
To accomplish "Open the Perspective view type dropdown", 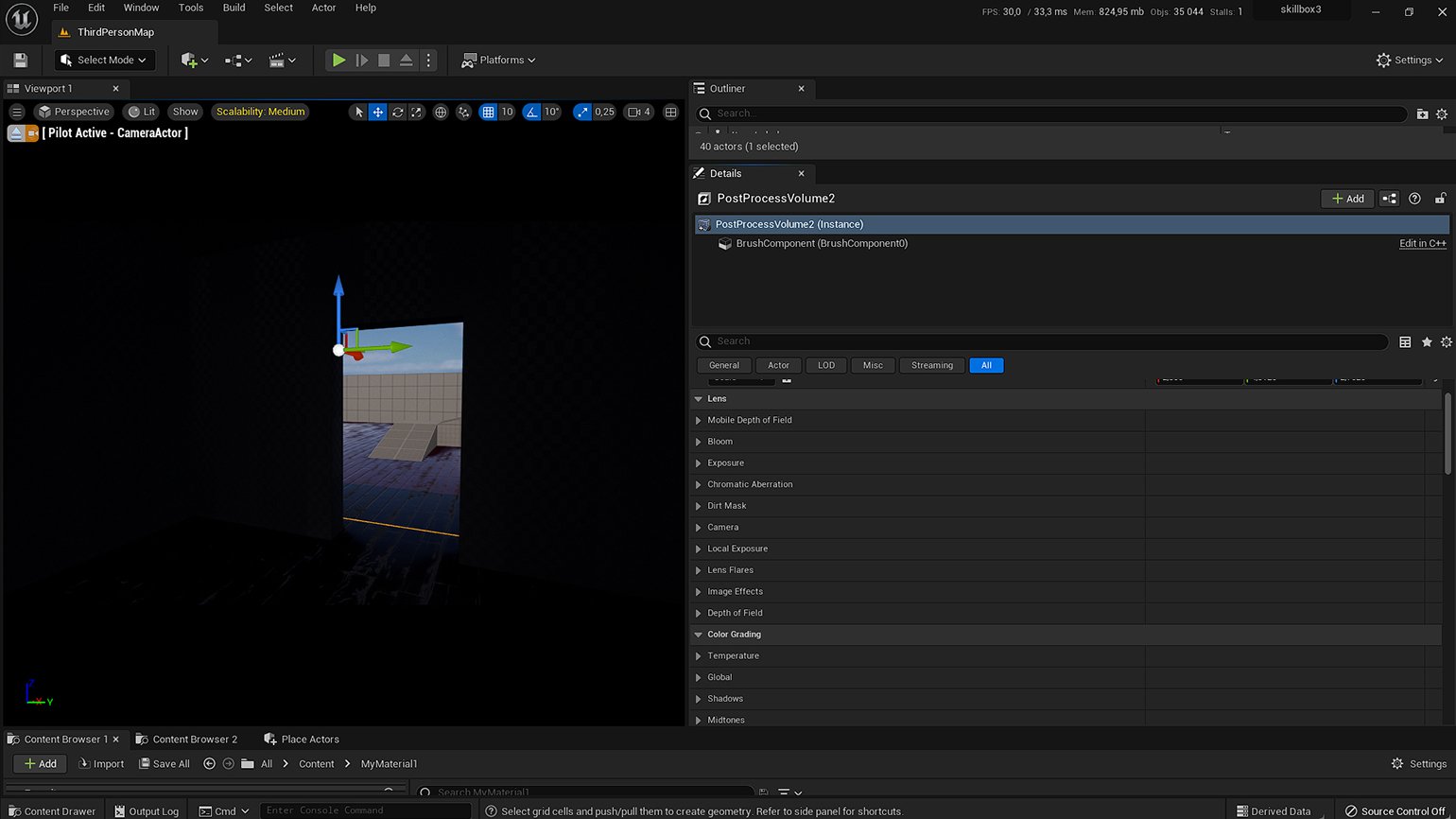I will (x=74, y=112).
